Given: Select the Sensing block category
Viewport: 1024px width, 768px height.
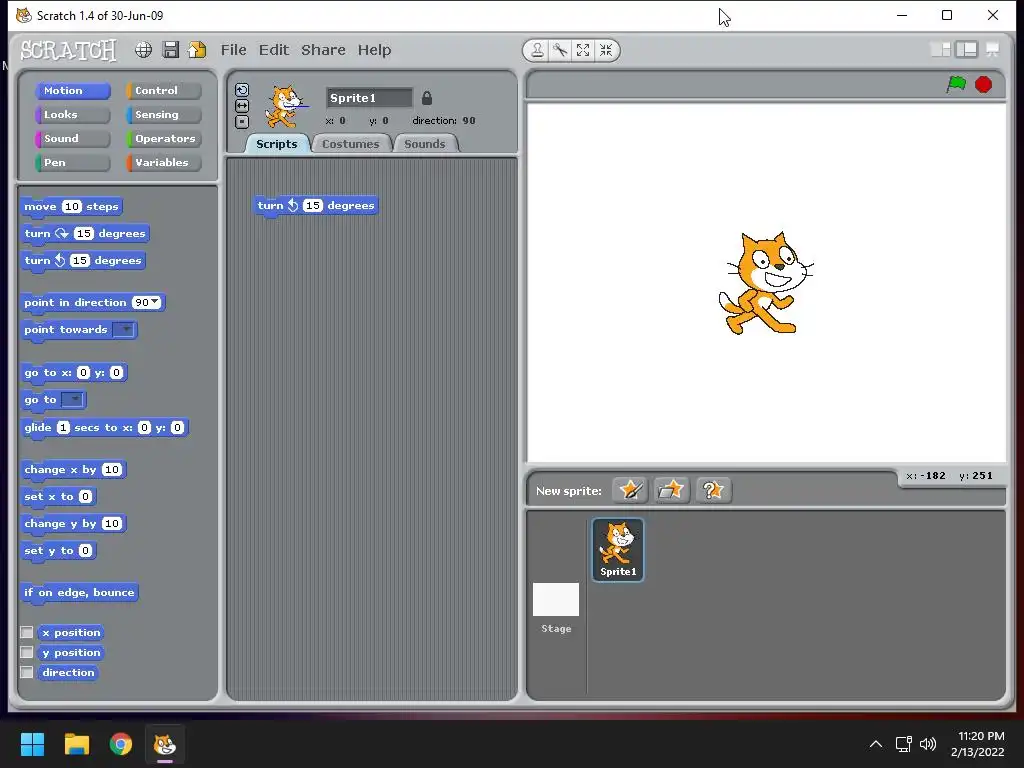Looking at the screenshot, I should (163, 115).
